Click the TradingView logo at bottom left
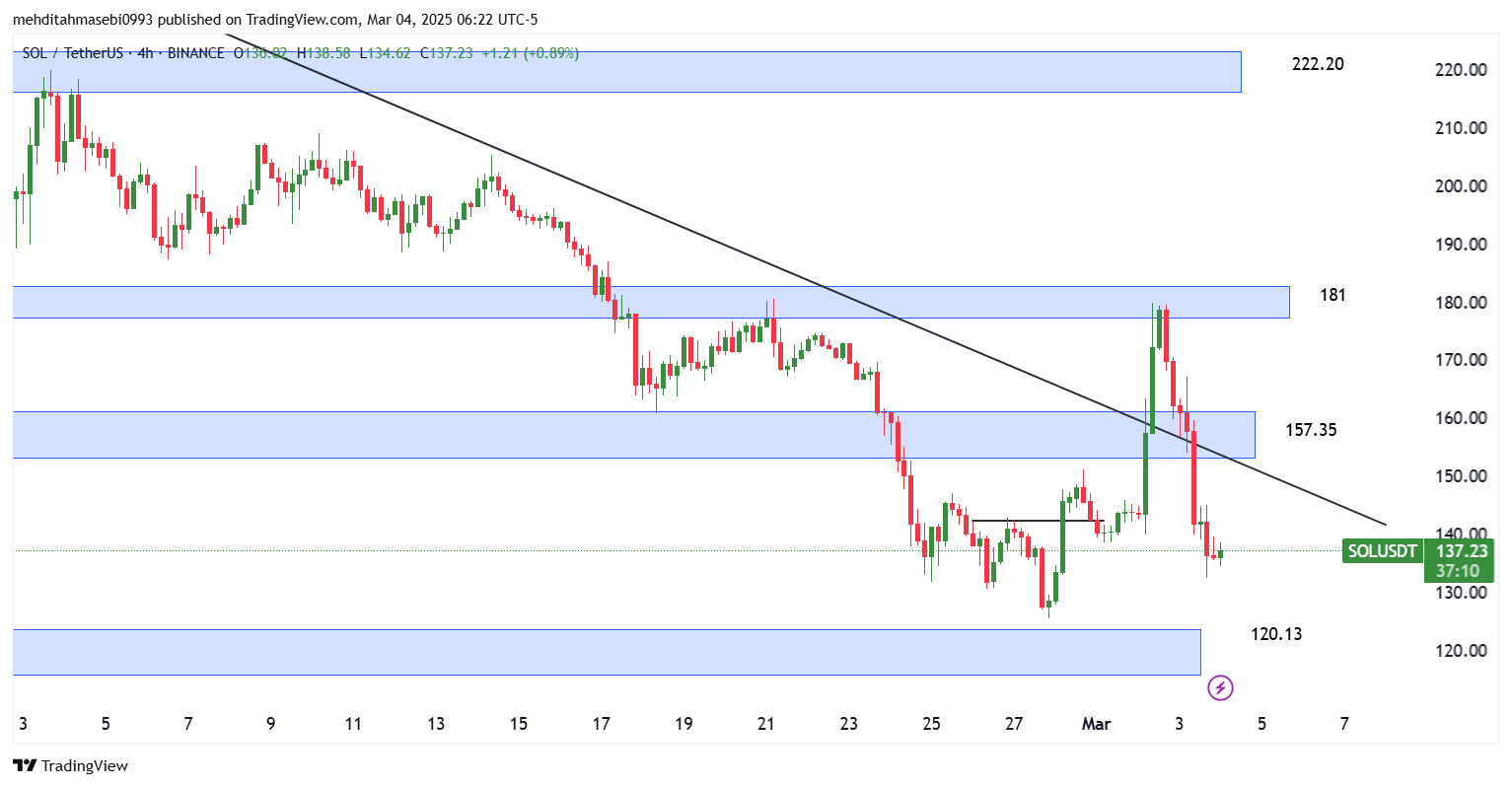 click(70, 766)
